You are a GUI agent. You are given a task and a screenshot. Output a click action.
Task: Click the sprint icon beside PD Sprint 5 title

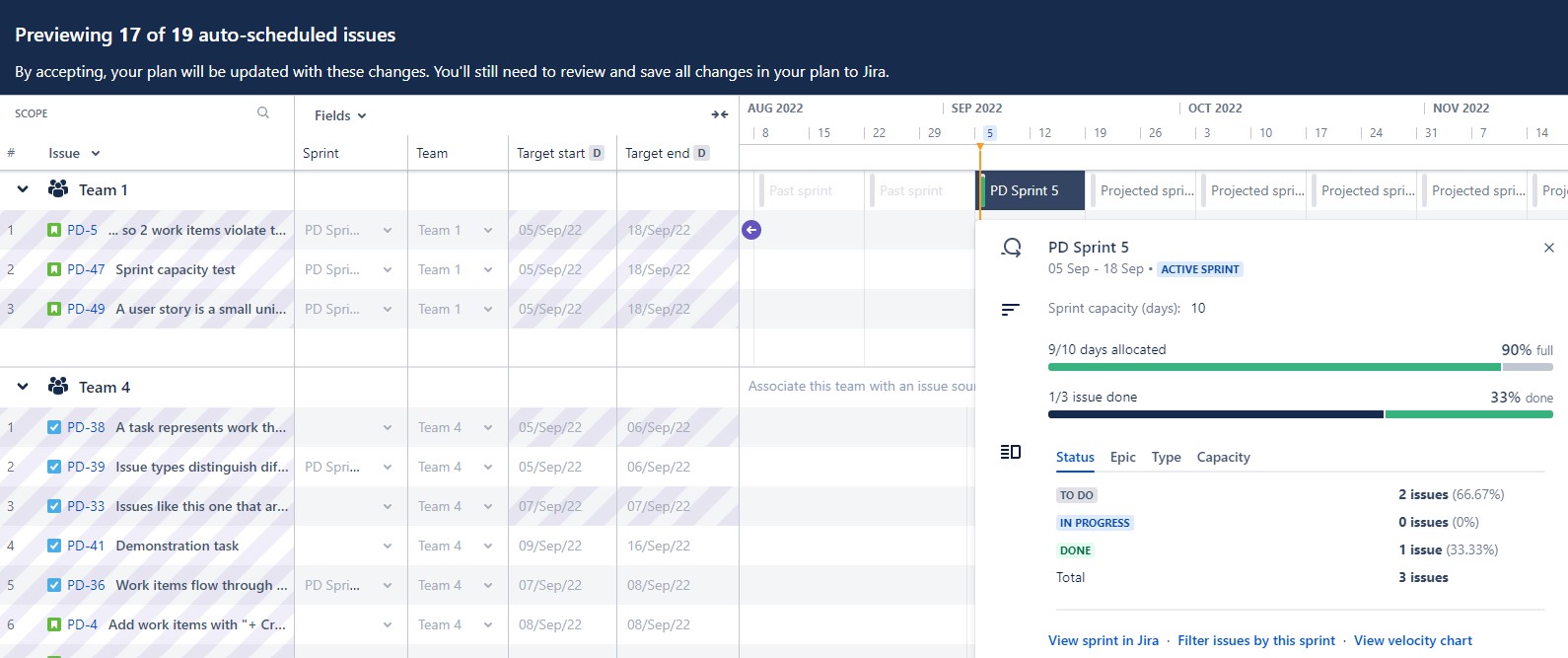(x=1011, y=248)
